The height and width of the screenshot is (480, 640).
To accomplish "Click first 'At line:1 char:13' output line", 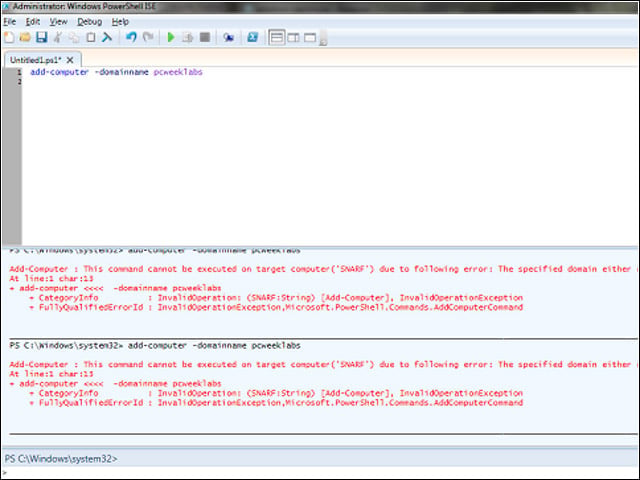I will (x=51, y=279).
